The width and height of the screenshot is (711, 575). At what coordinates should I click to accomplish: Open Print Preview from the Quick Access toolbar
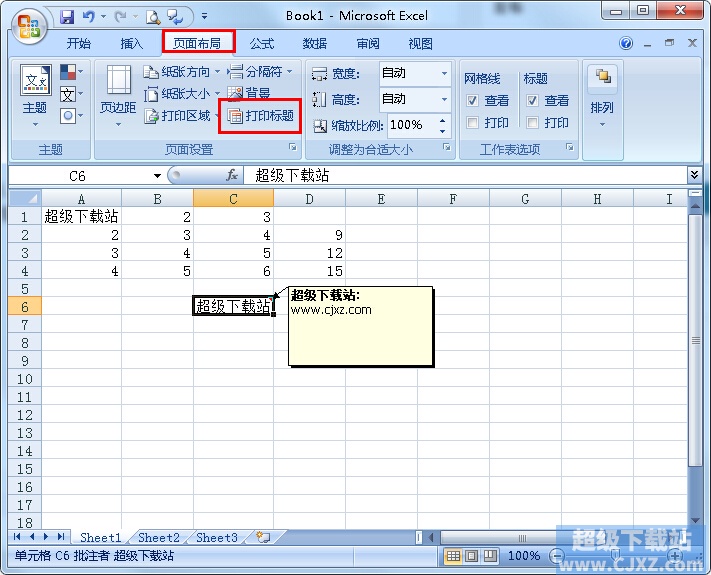point(153,17)
